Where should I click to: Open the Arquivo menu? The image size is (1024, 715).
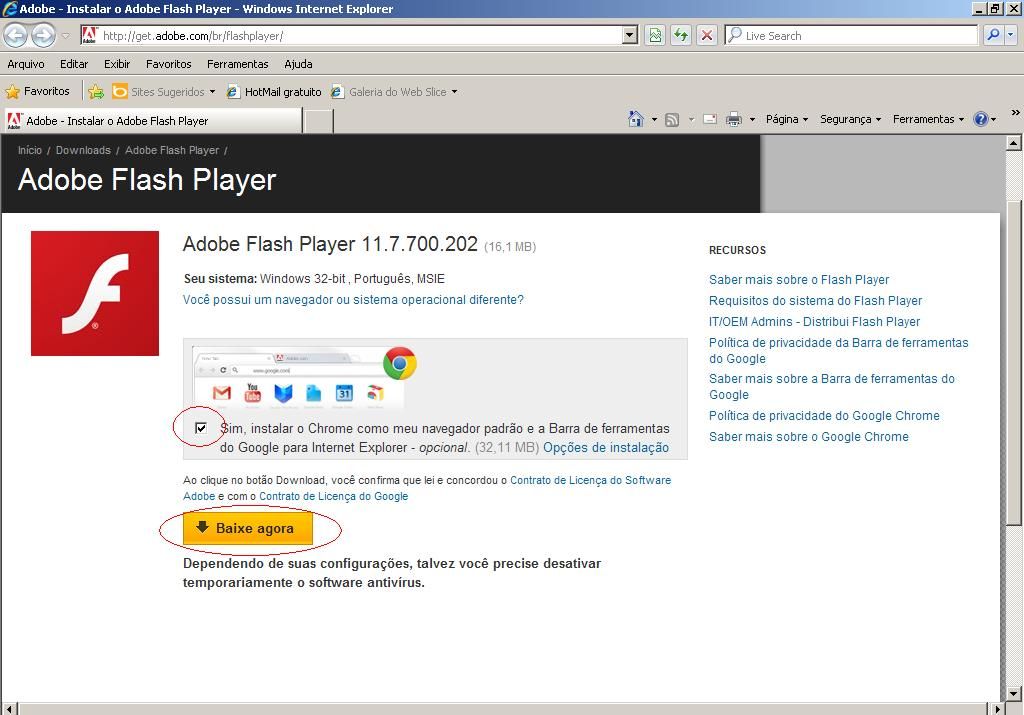[26, 64]
